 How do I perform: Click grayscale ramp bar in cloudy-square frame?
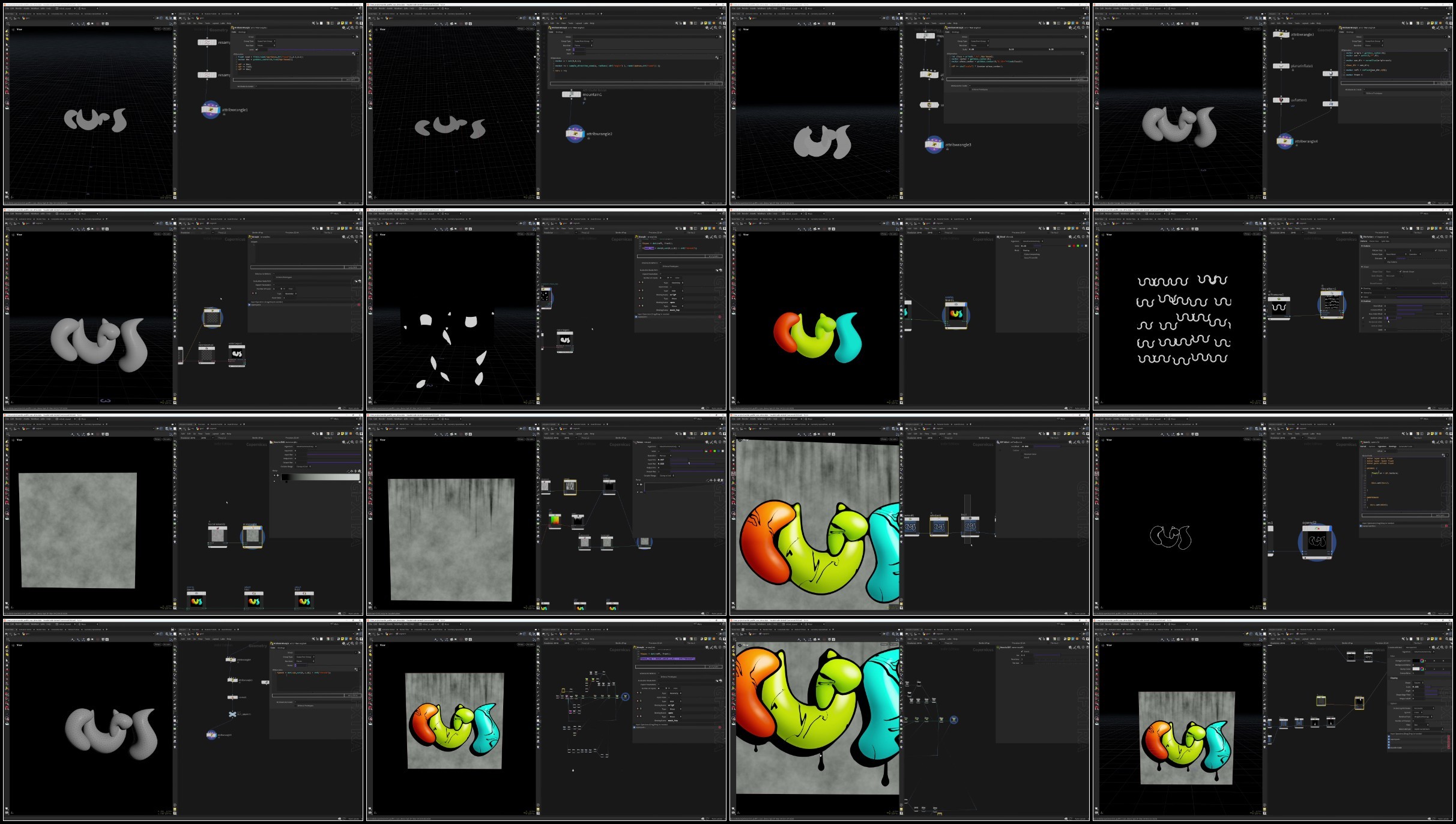[x=320, y=477]
